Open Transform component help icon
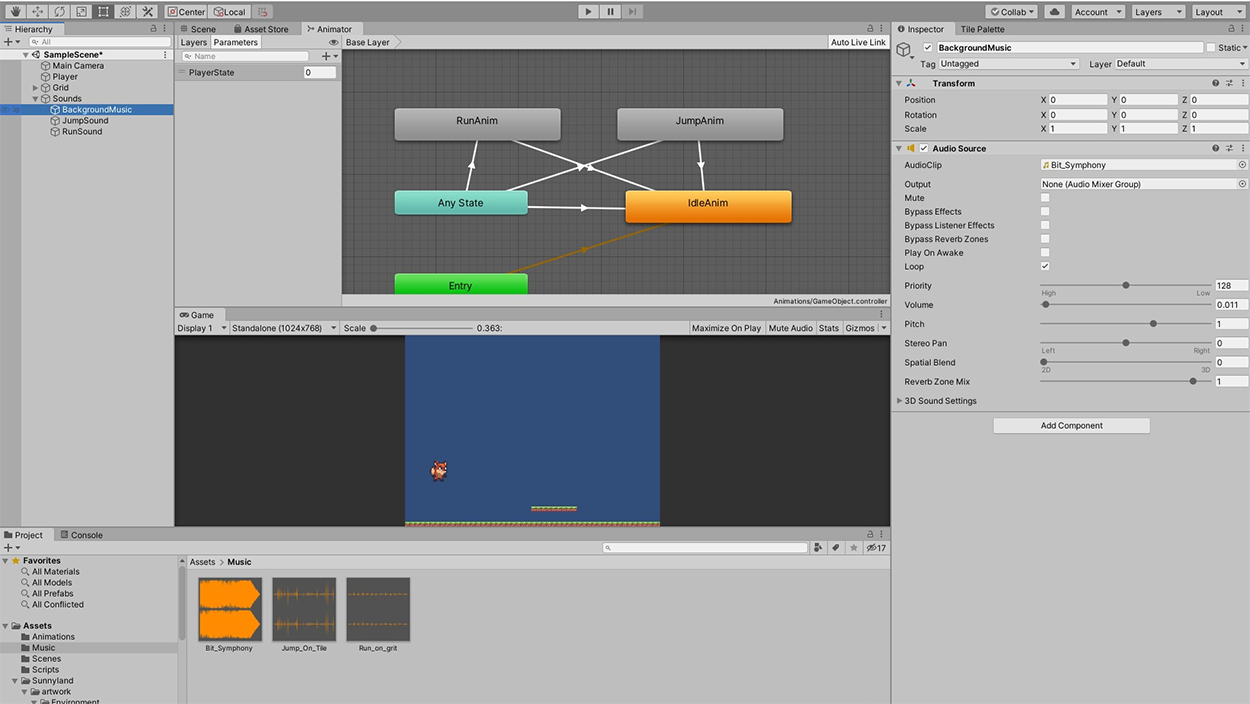The image size is (1250, 704). [1216, 83]
